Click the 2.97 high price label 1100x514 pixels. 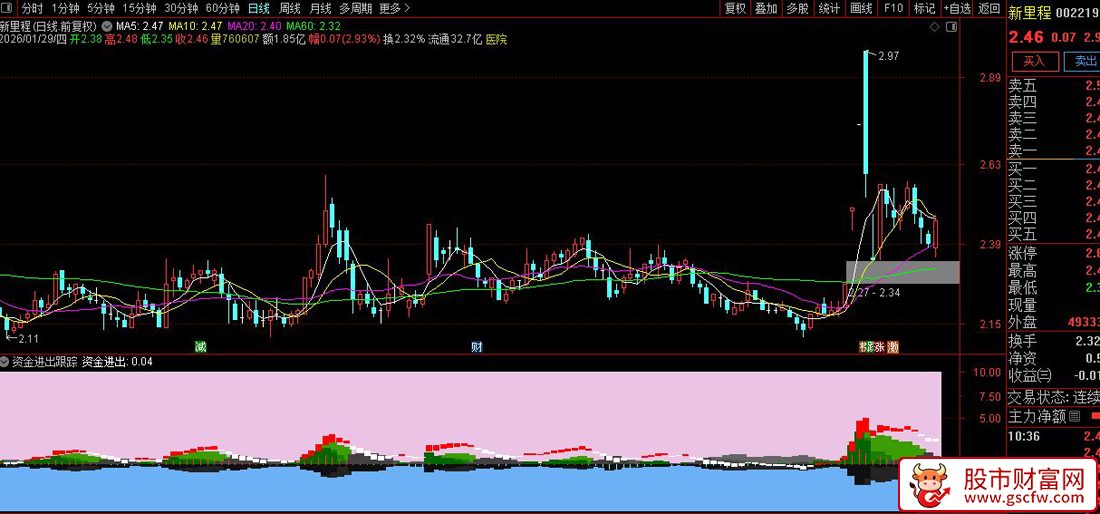(887, 55)
